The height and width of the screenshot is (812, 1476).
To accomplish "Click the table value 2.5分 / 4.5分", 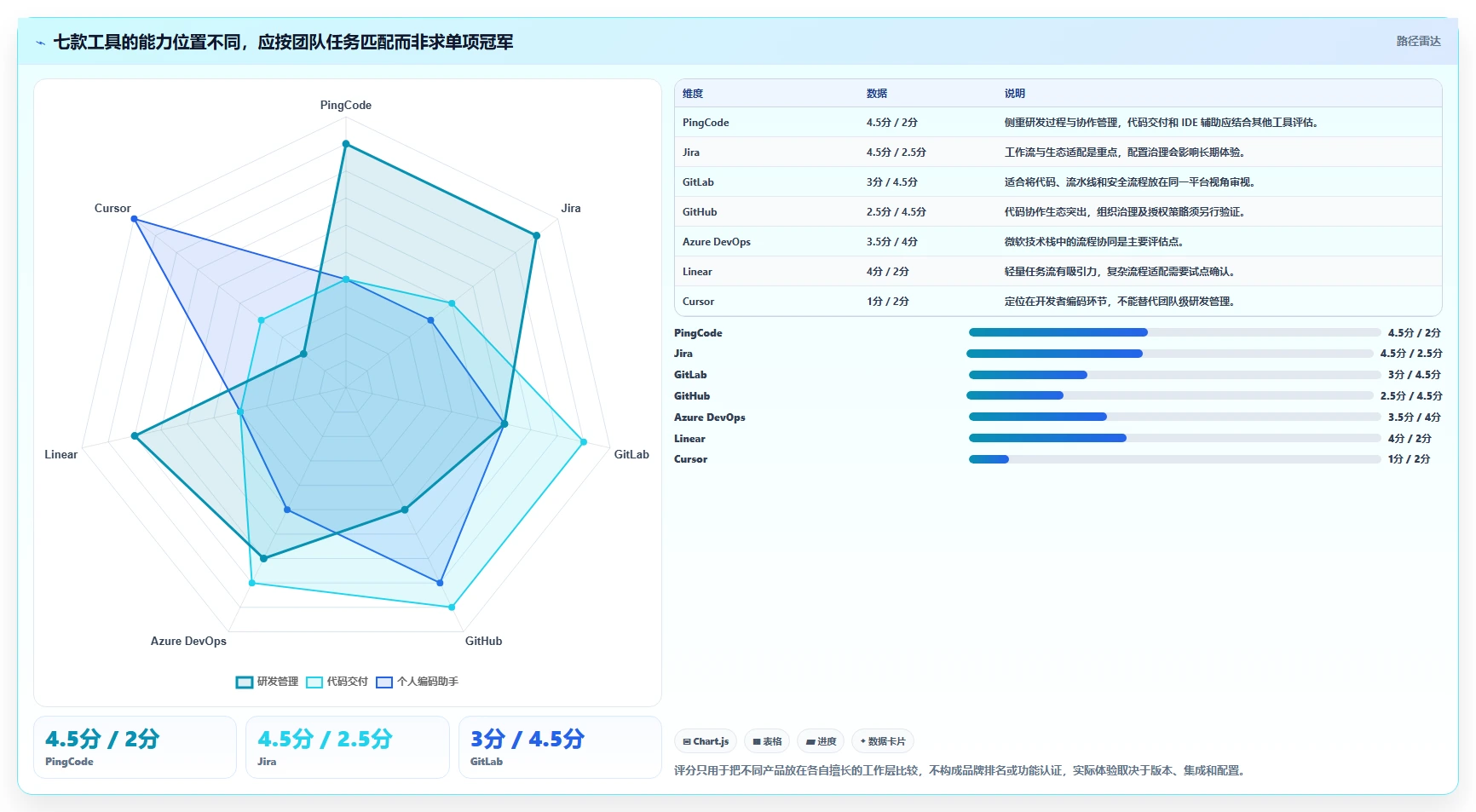I will (897, 212).
